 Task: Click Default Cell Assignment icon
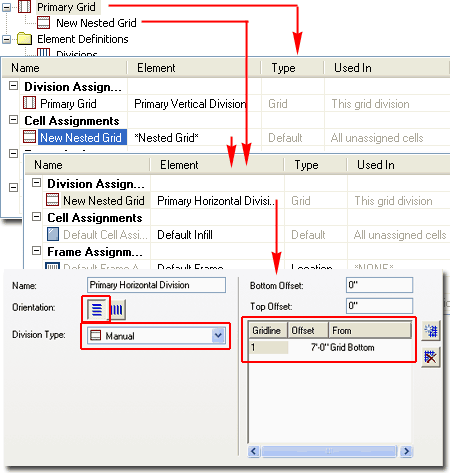(53, 234)
